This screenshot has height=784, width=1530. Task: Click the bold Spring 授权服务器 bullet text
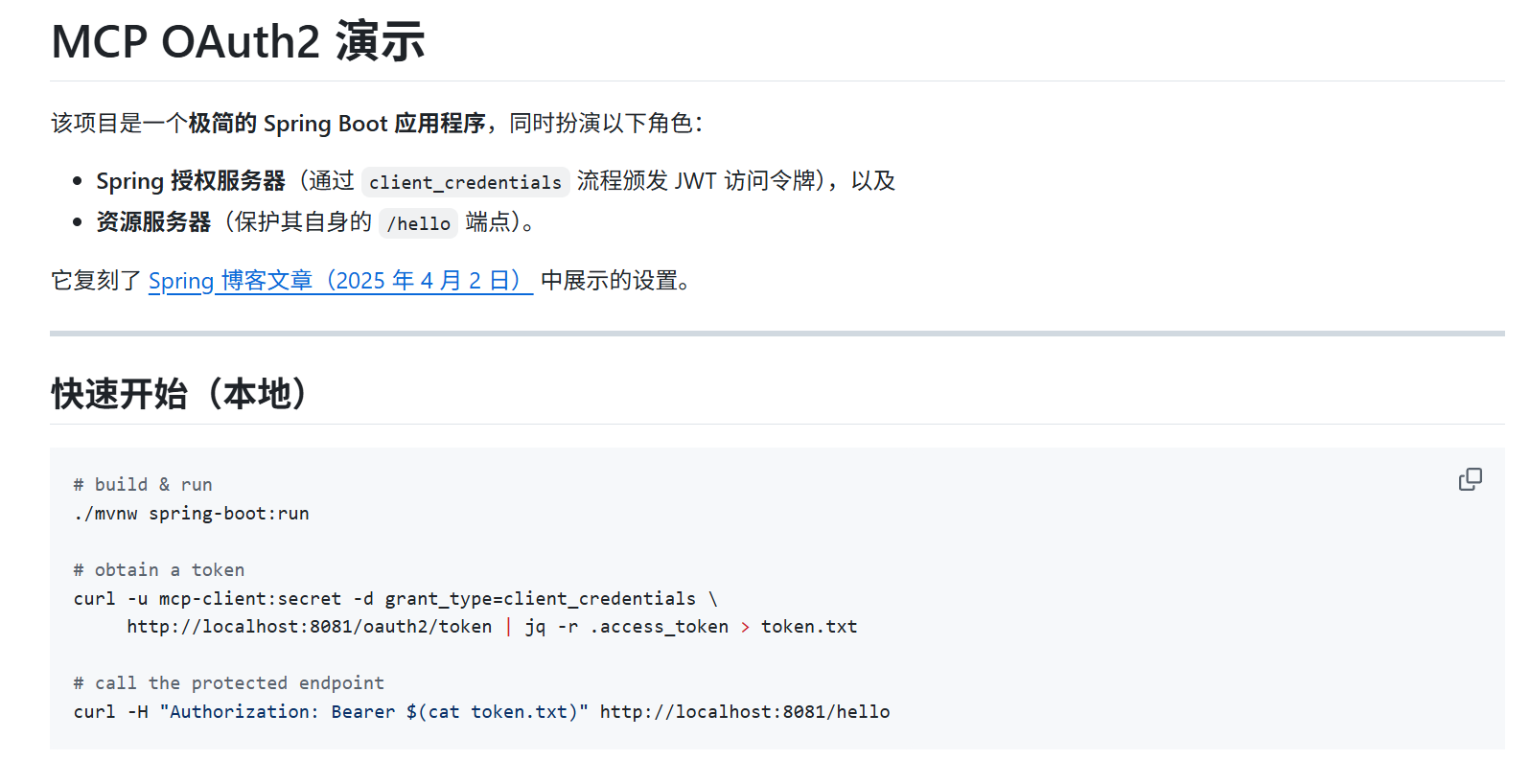(x=191, y=181)
